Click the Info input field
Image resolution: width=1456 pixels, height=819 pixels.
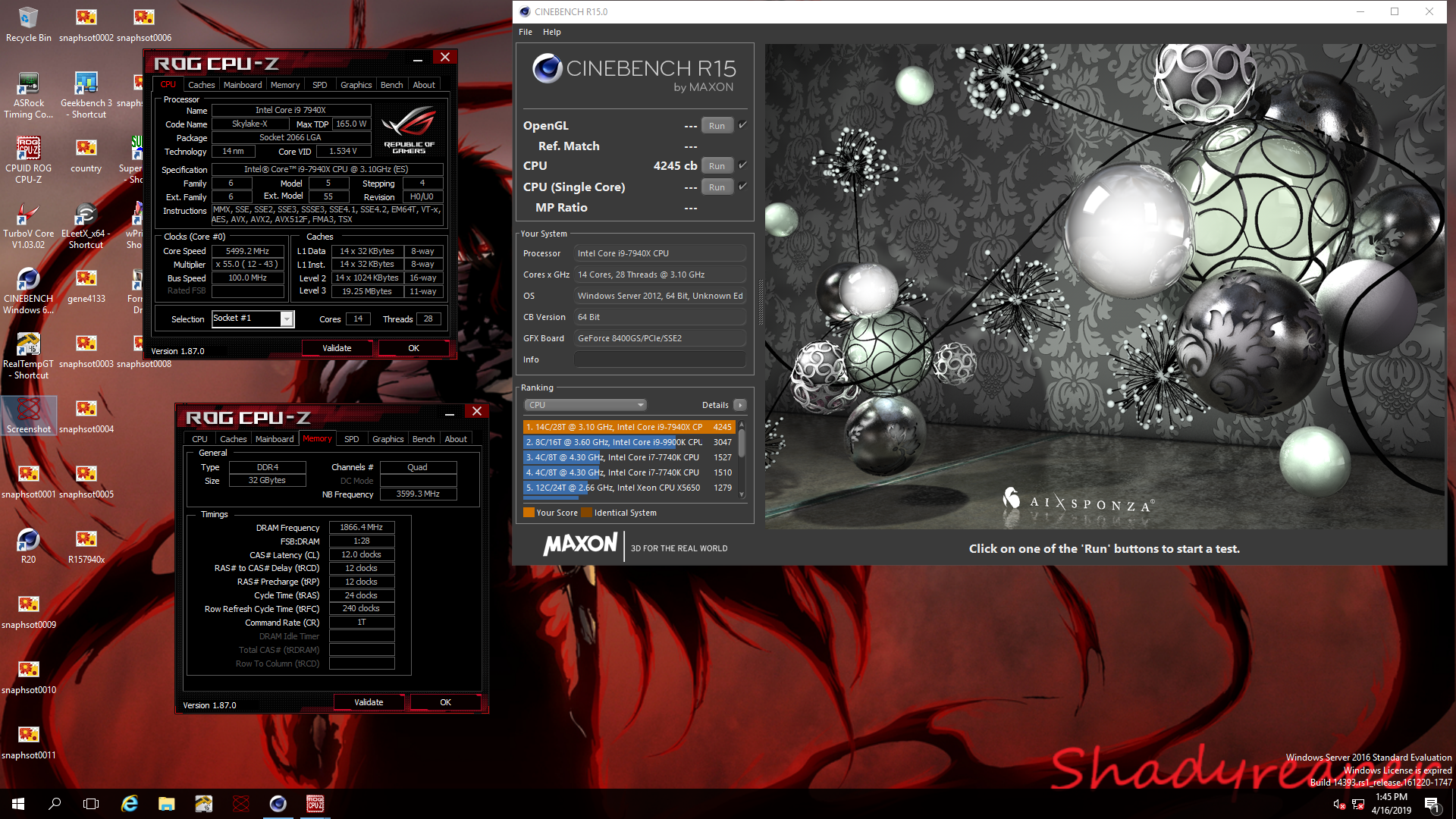660,359
